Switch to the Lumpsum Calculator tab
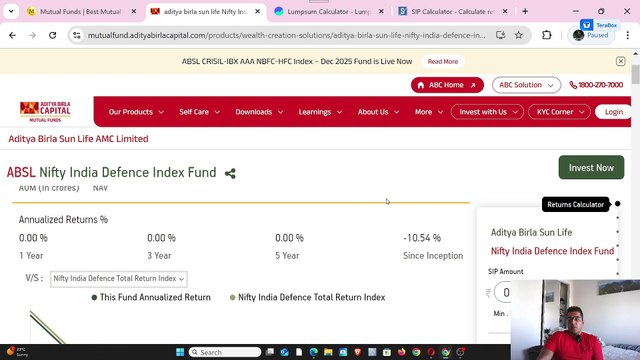Screen dimensions: 640x360 coord(329,11)
